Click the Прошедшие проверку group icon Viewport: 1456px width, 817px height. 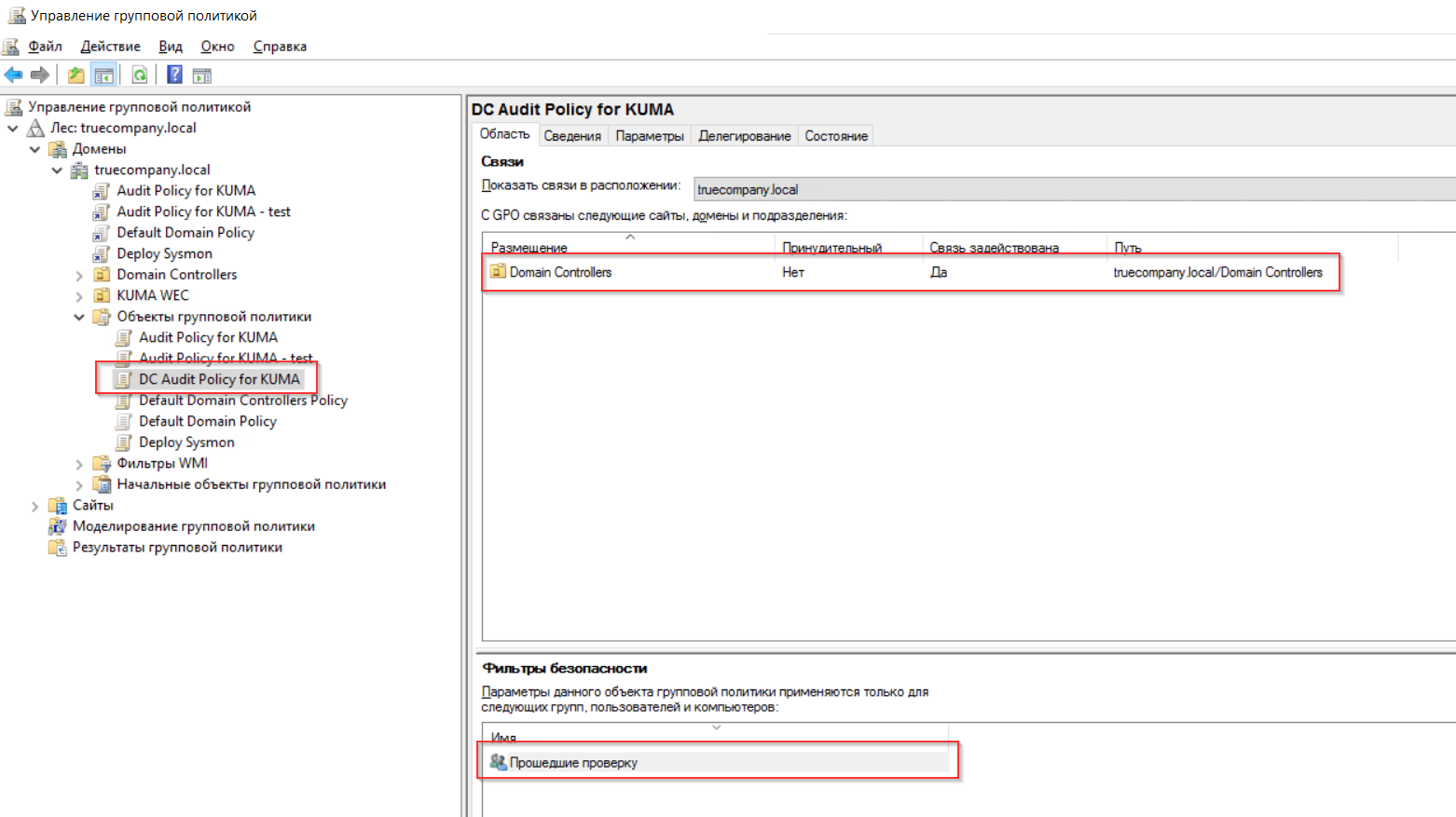coord(499,762)
